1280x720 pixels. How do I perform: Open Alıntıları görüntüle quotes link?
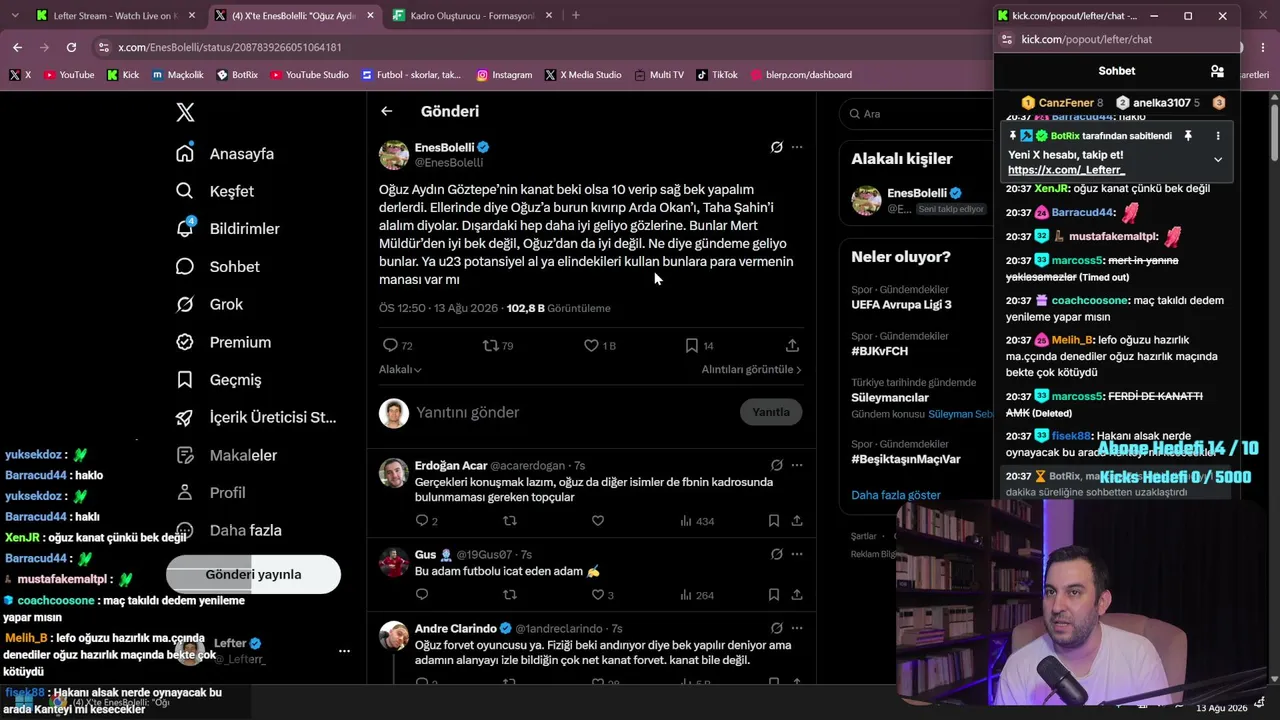751,369
